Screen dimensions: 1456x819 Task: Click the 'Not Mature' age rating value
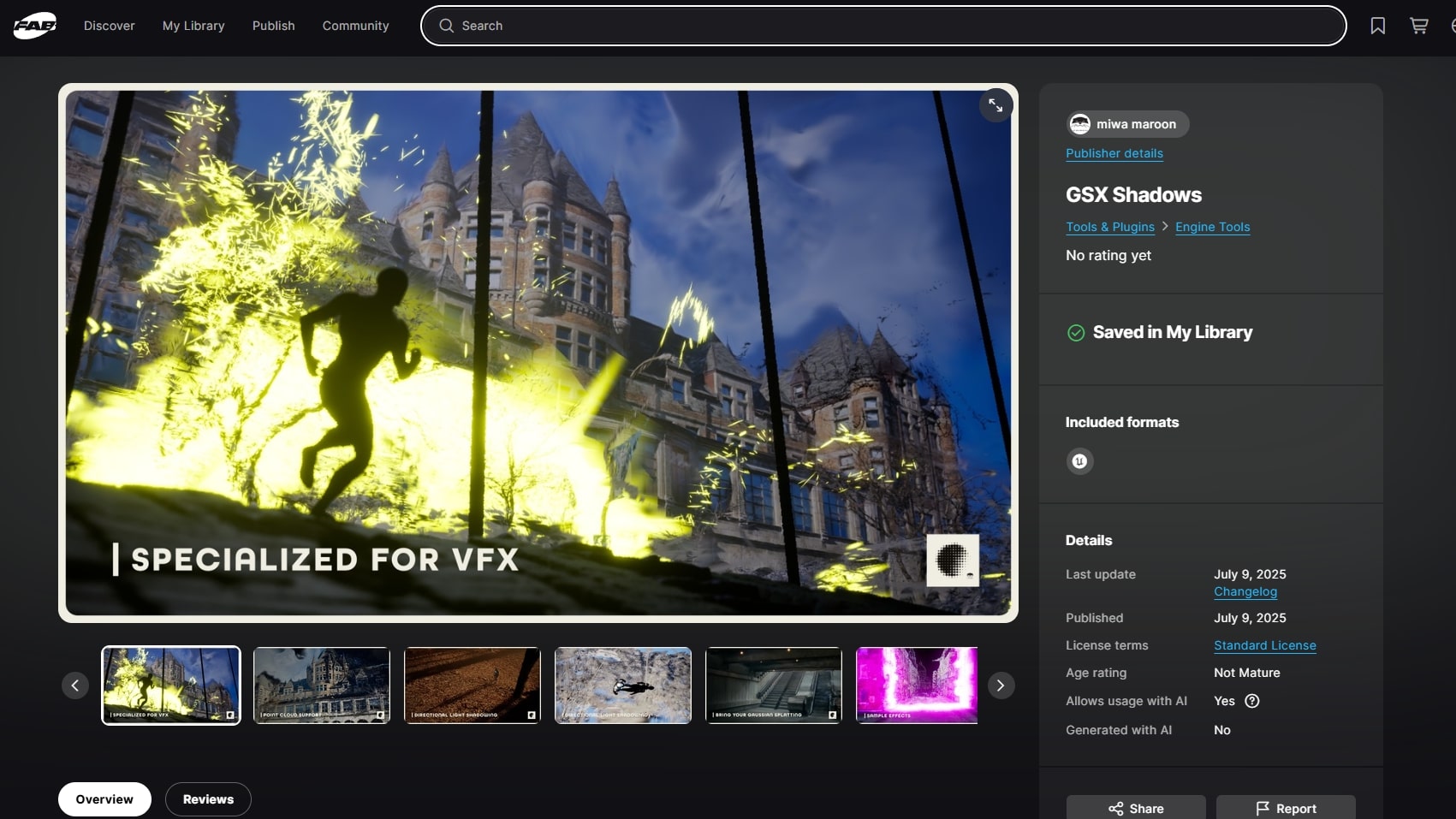pos(1247,673)
